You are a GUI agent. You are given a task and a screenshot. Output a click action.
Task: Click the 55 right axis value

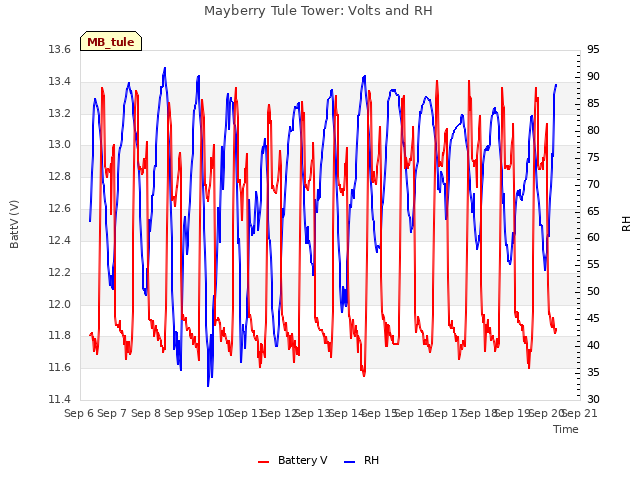[593, 264]
